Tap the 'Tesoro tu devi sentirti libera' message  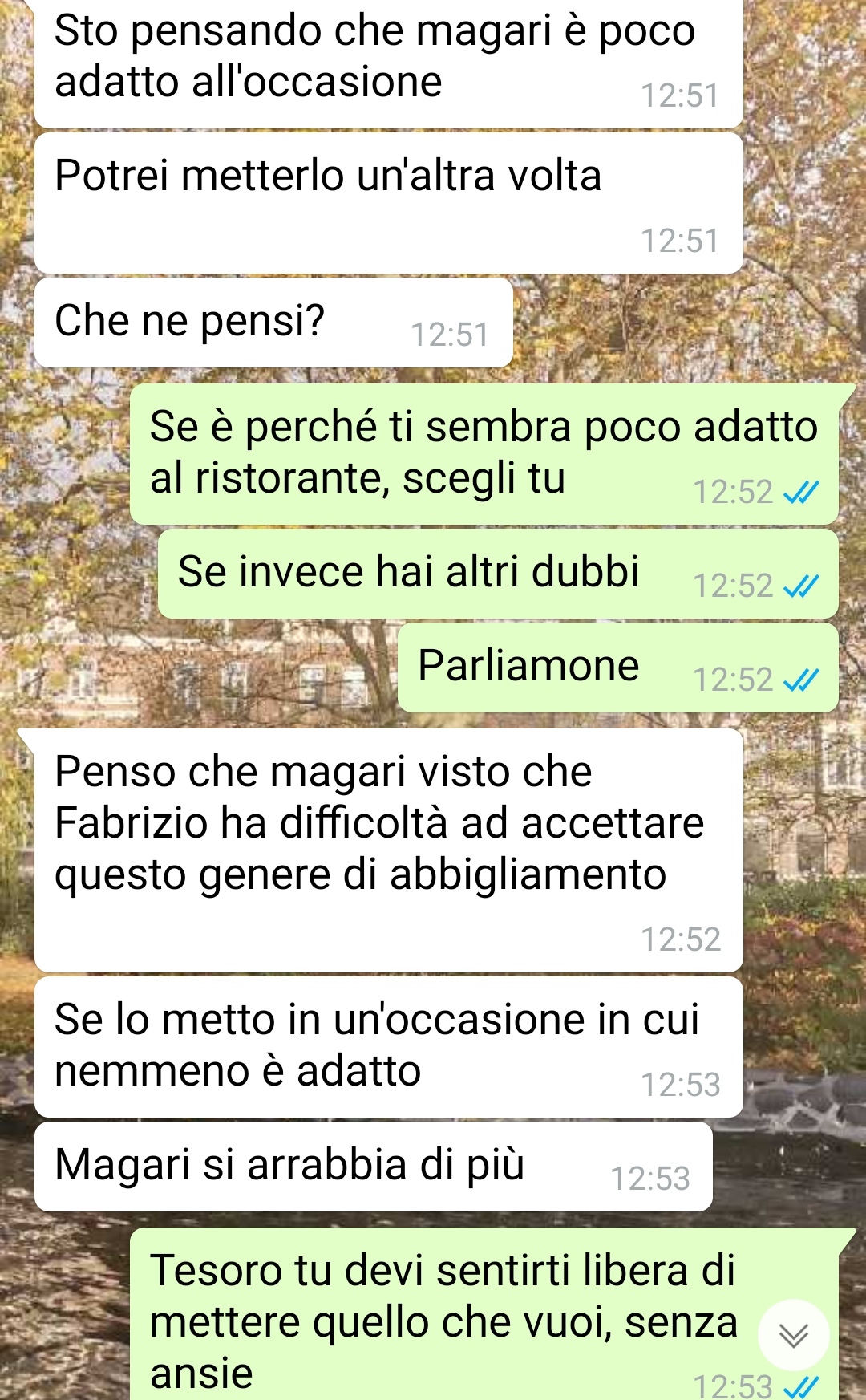[484, 1314]
